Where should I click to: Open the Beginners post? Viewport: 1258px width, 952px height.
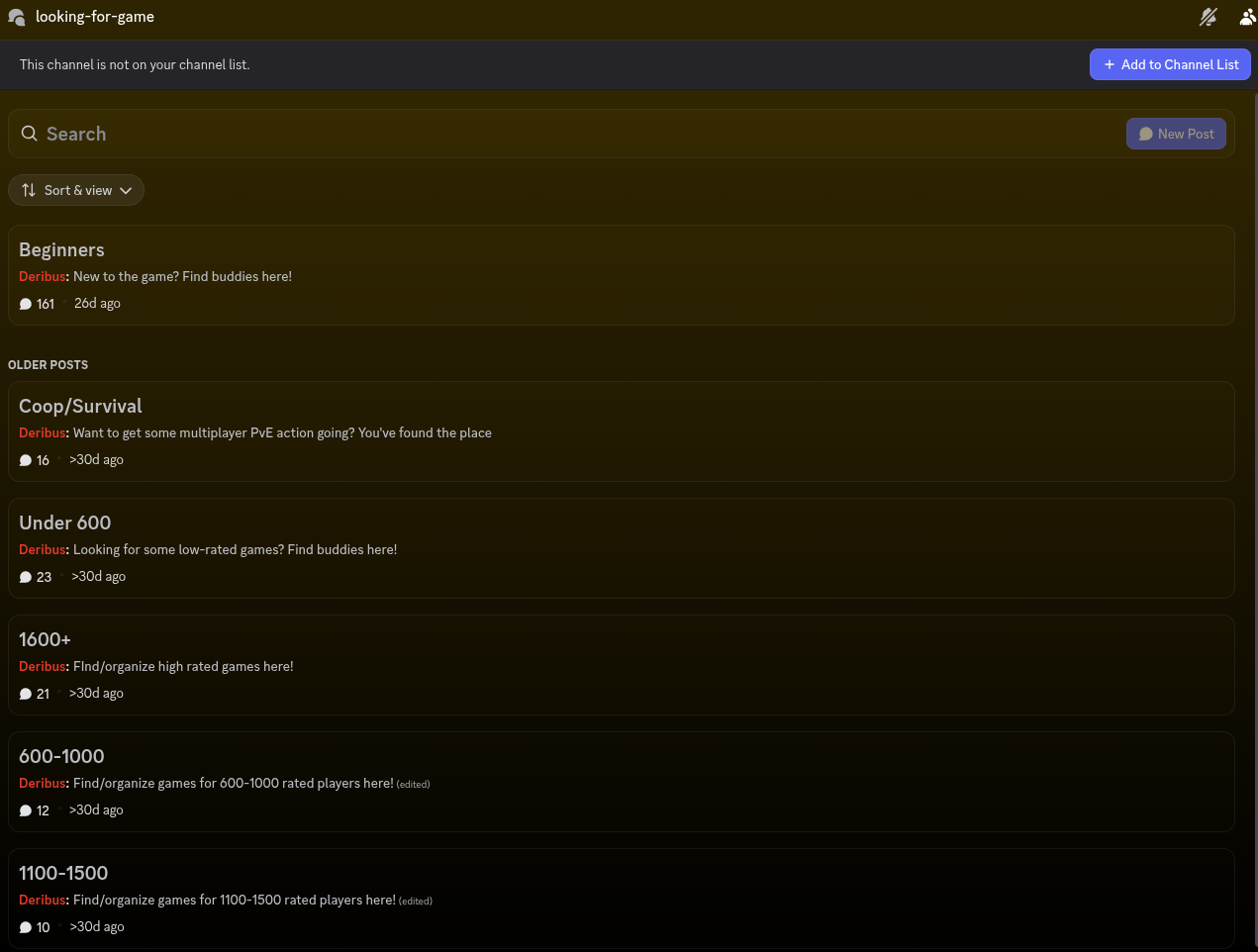coord(622,275)
